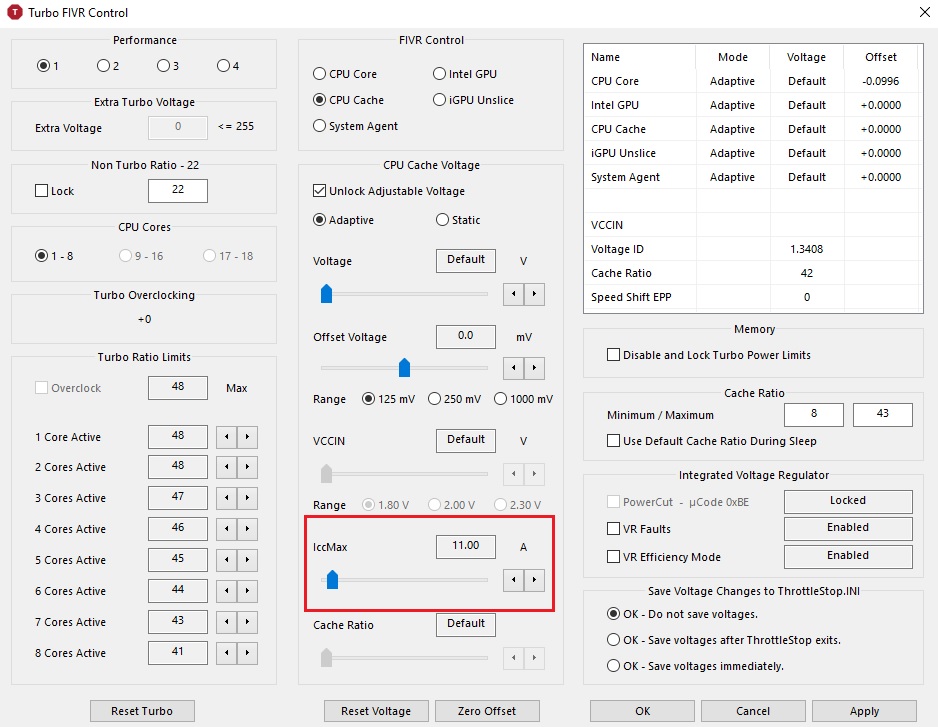Raise Offset Voltage with right arrow
This screenshot has width=938, height=727.
point(534,367)
